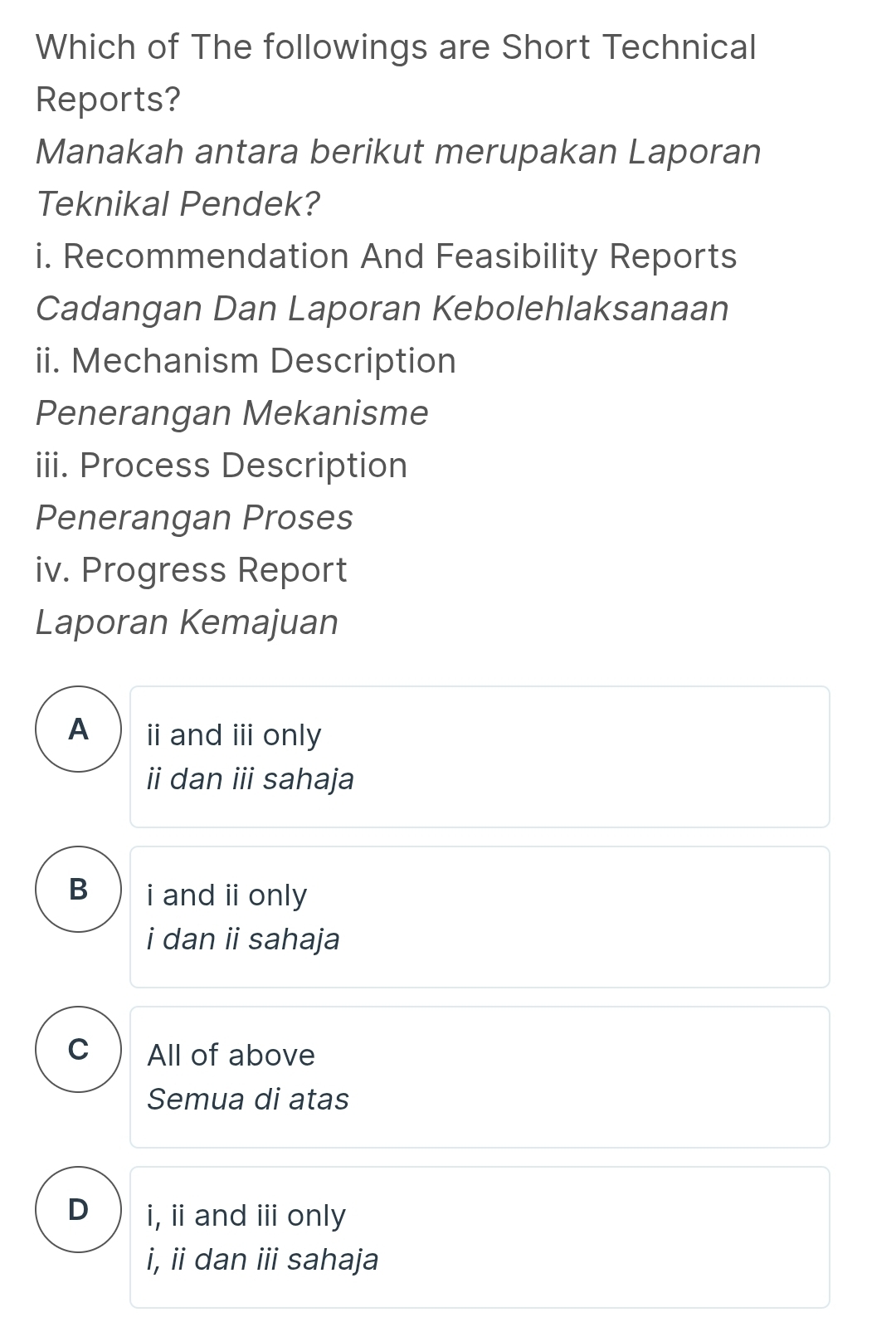The image size is (896, 1322).
Task: Click the Malay text 'Penerangan Mekanisme'
Action: coord(231,412)
